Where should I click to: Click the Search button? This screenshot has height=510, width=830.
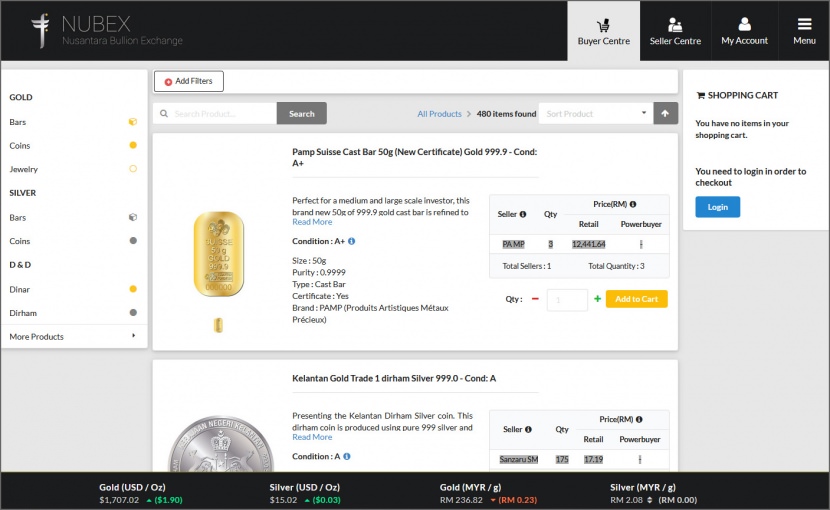302,113
